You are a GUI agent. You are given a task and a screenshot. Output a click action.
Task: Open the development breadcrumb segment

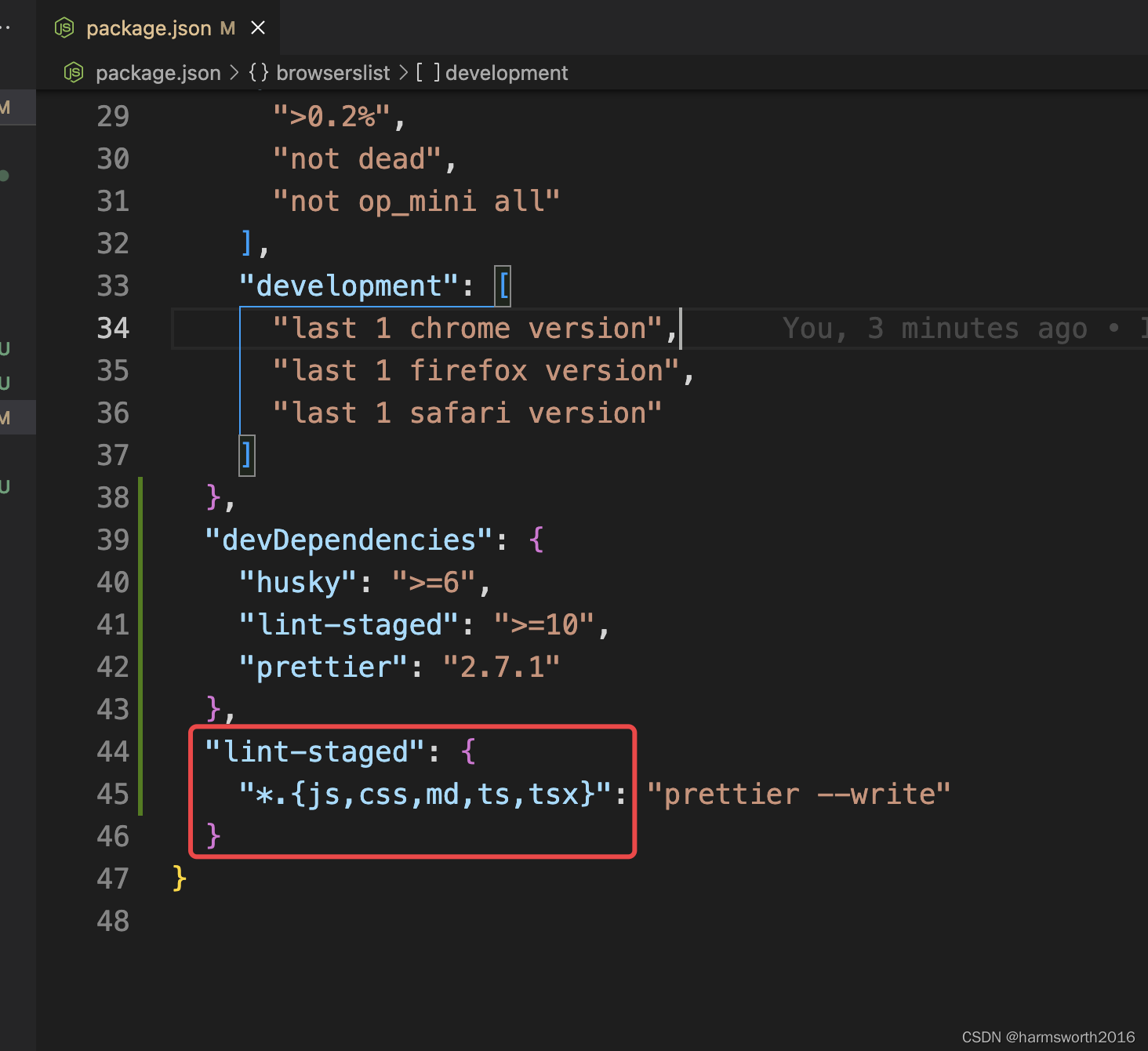(507, 73)
